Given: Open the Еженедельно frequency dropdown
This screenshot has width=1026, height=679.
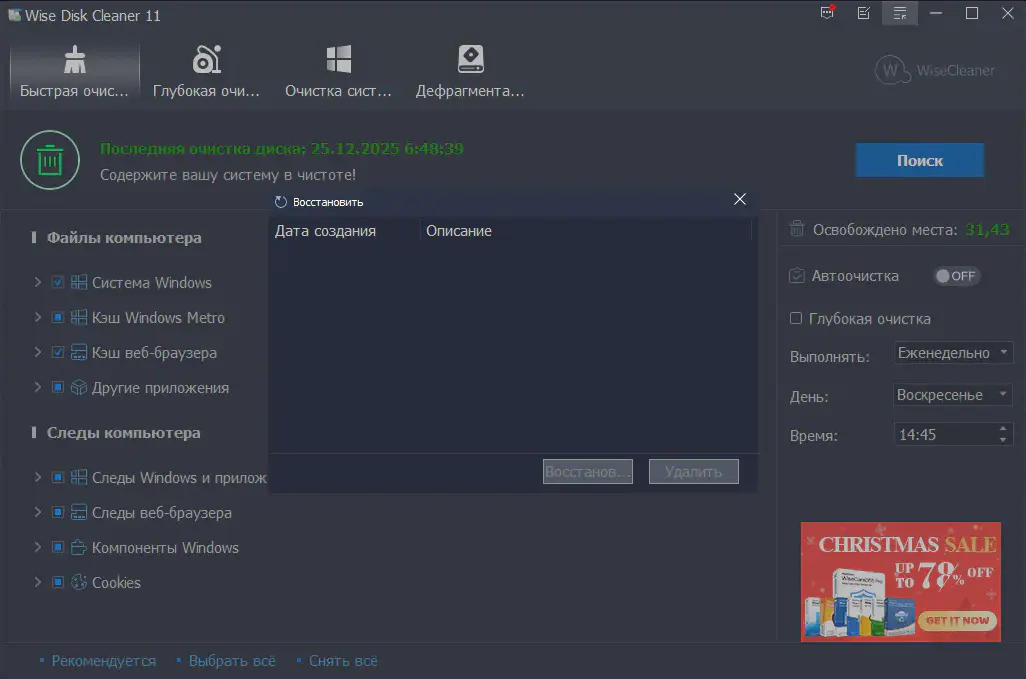Looking at the screenshot, I should (x=953, y=353).
